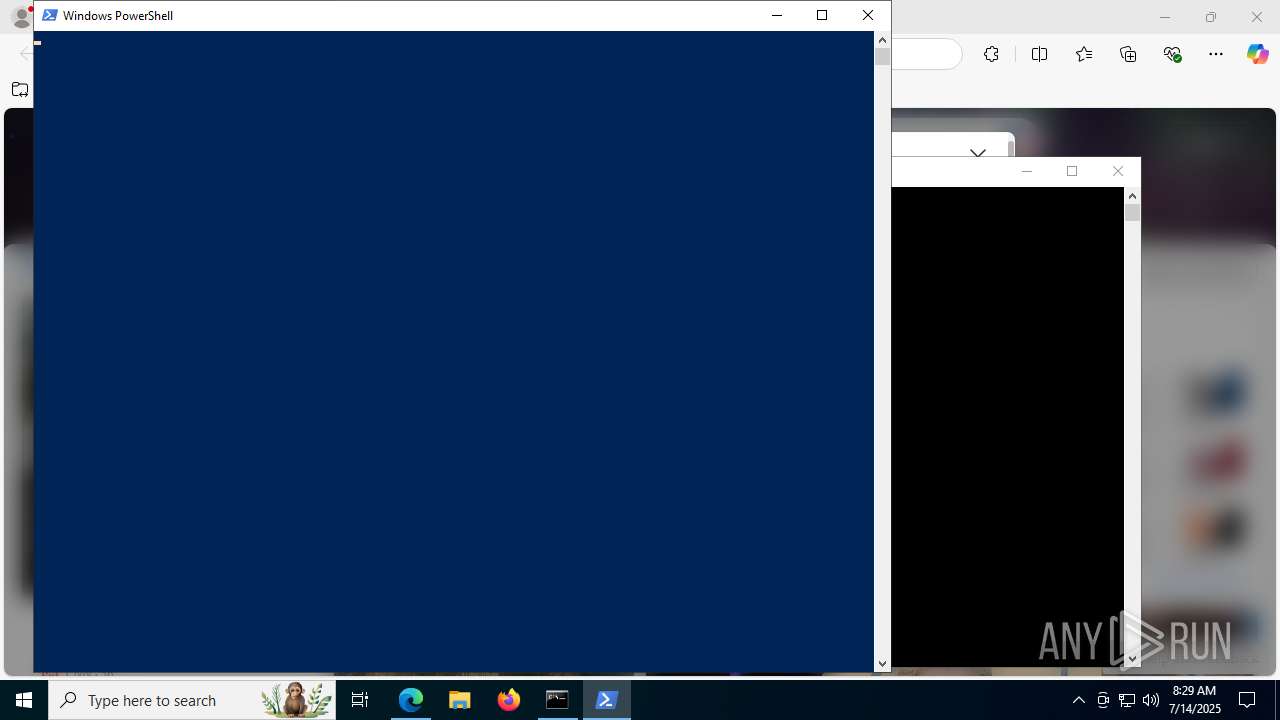Open the Copilot icon in Edge

[1257, 54]
